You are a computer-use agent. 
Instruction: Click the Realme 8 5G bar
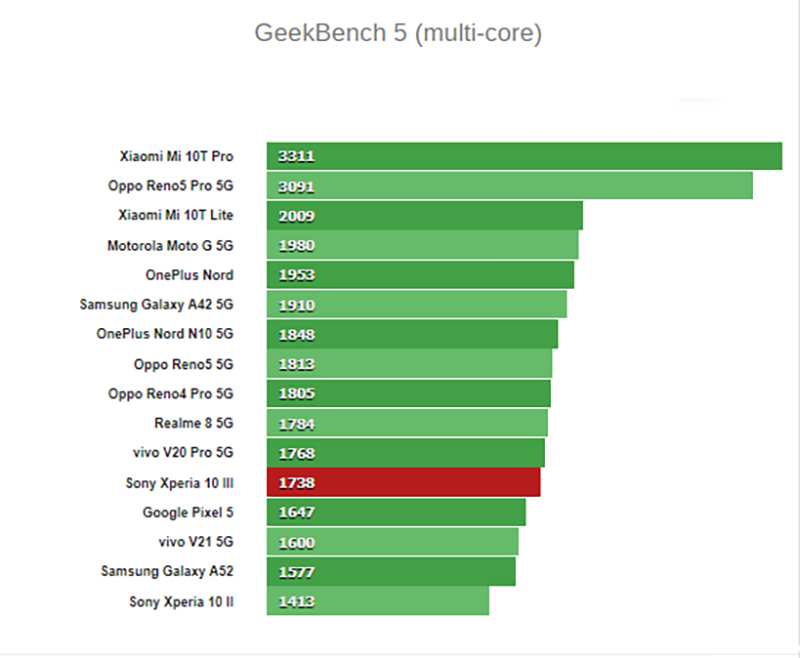tap(407, 423)
